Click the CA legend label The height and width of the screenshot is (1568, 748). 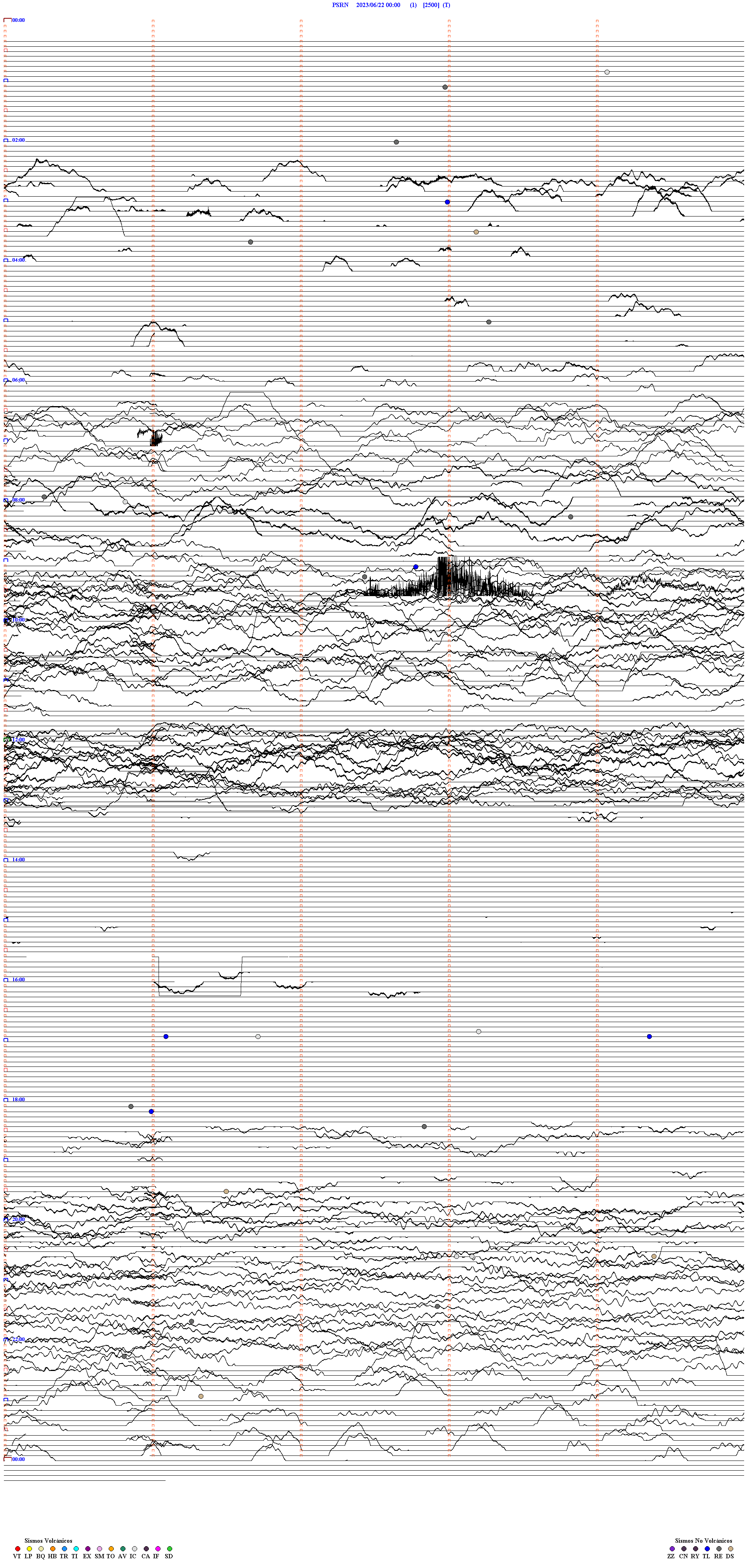pyautogui.click(x=146, y=1556)
